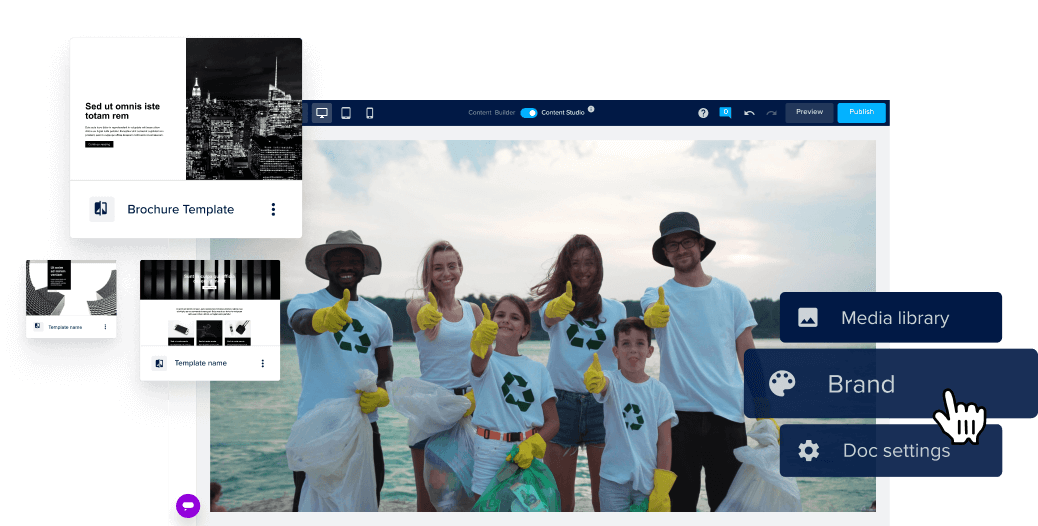Click the Brochure Template document icon

tap(101, 209)
